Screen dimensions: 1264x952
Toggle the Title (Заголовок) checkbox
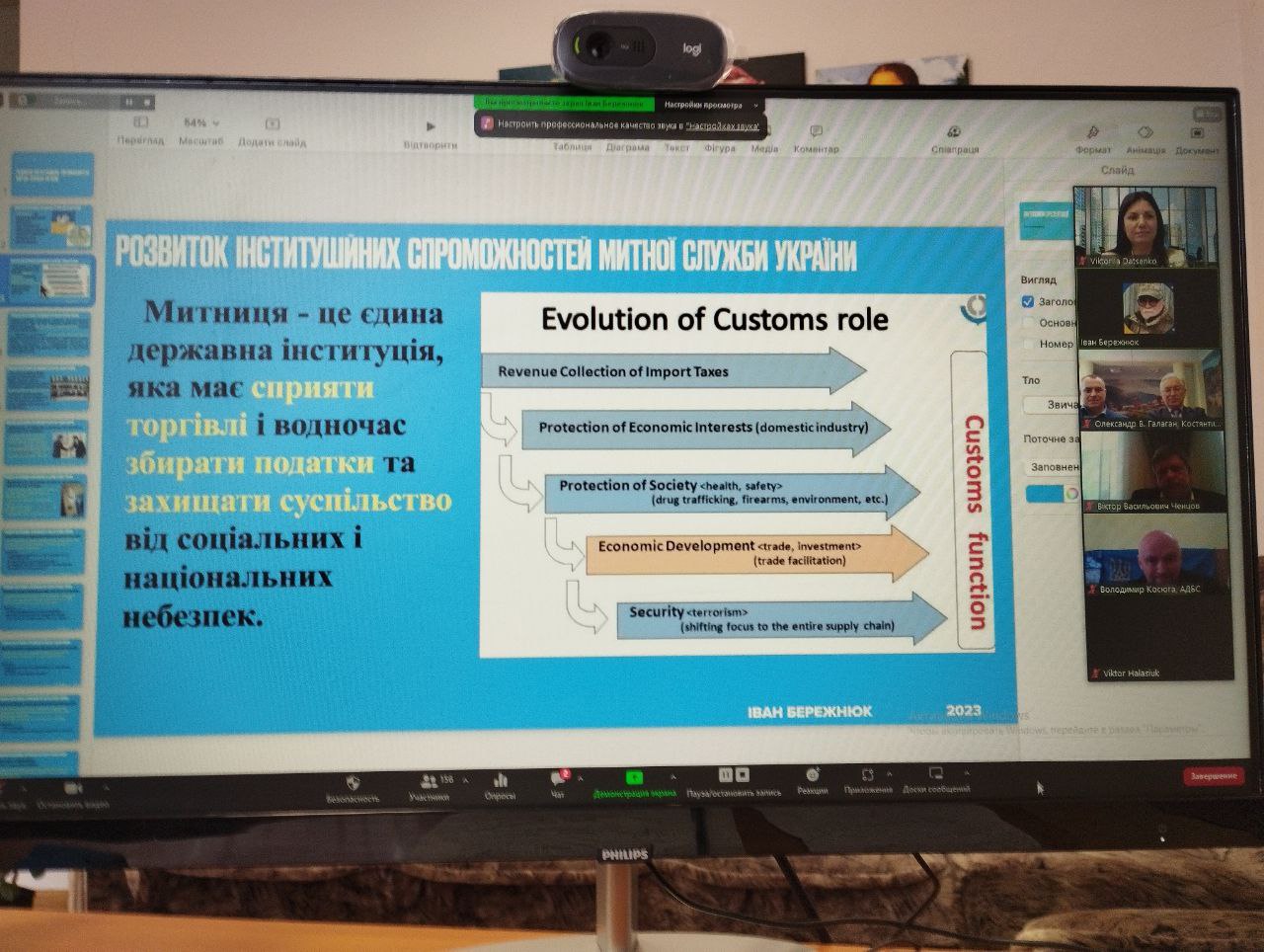(1028, 301)
